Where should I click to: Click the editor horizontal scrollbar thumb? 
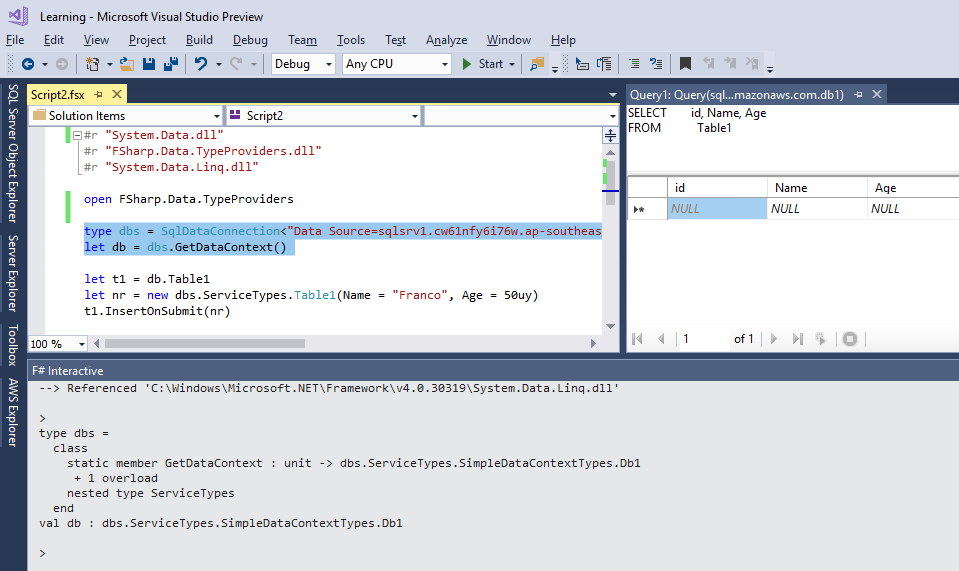(205, 344)
